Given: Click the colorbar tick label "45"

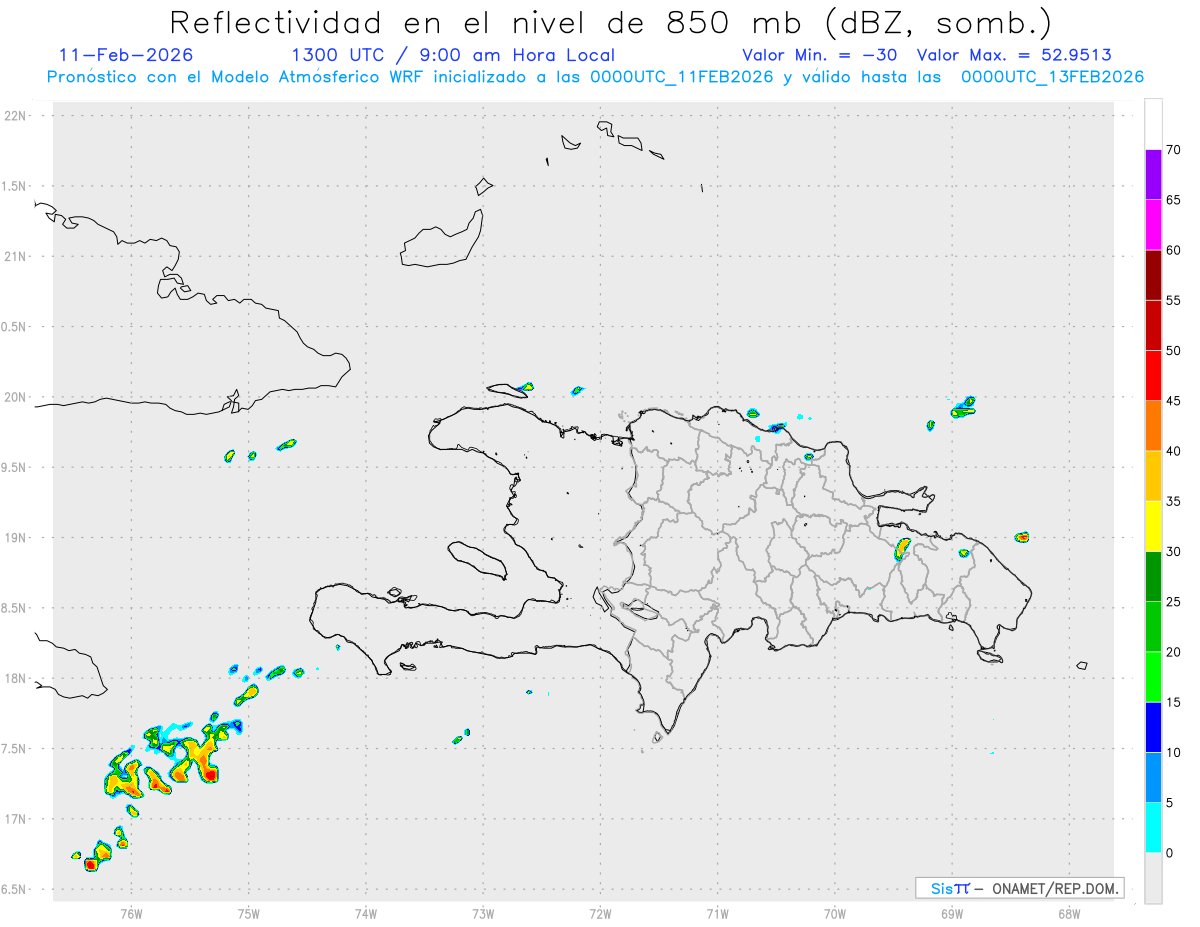Looking at the screenshot, I should 1174,401.
